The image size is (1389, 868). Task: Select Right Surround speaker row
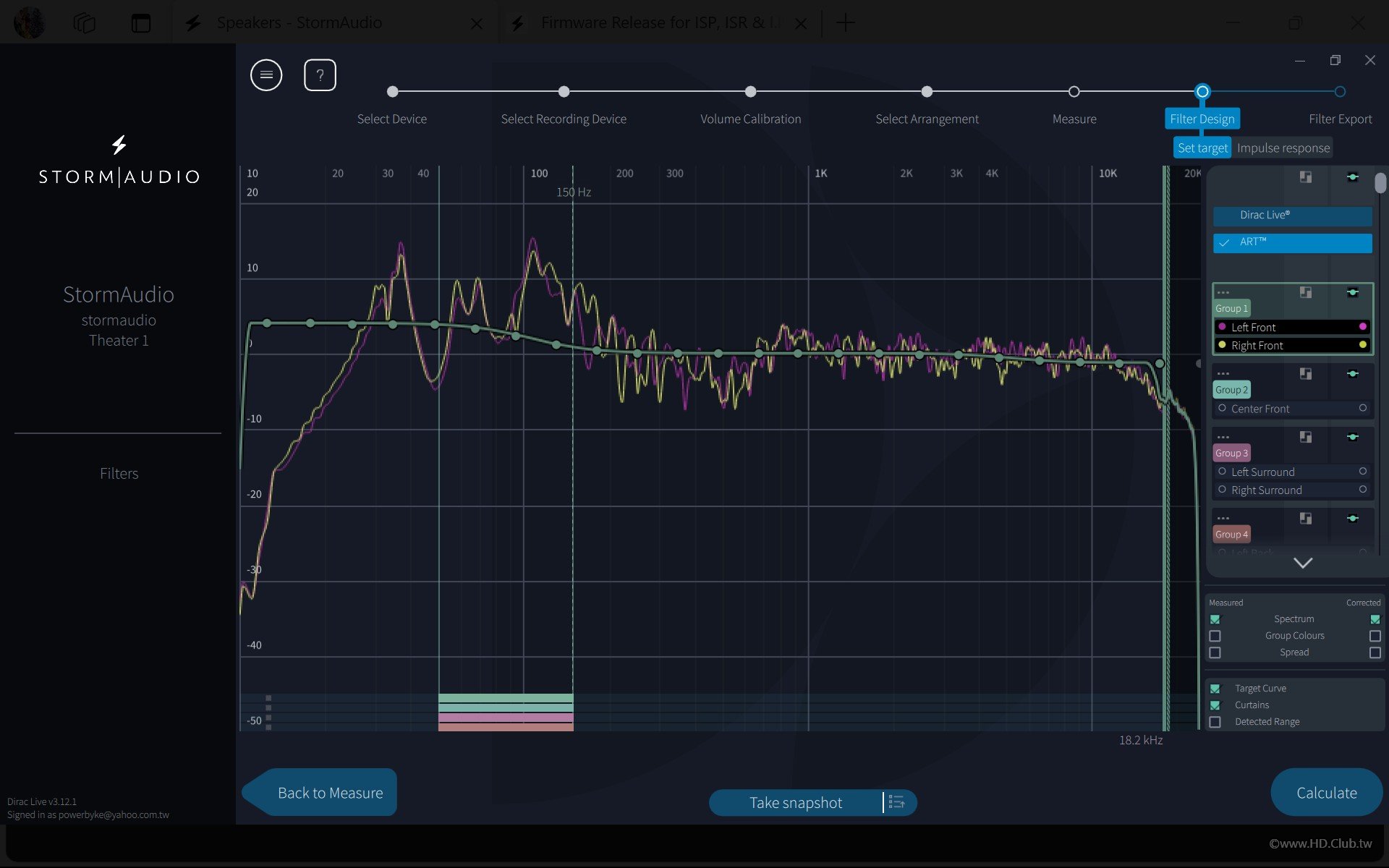[1292, 490]
